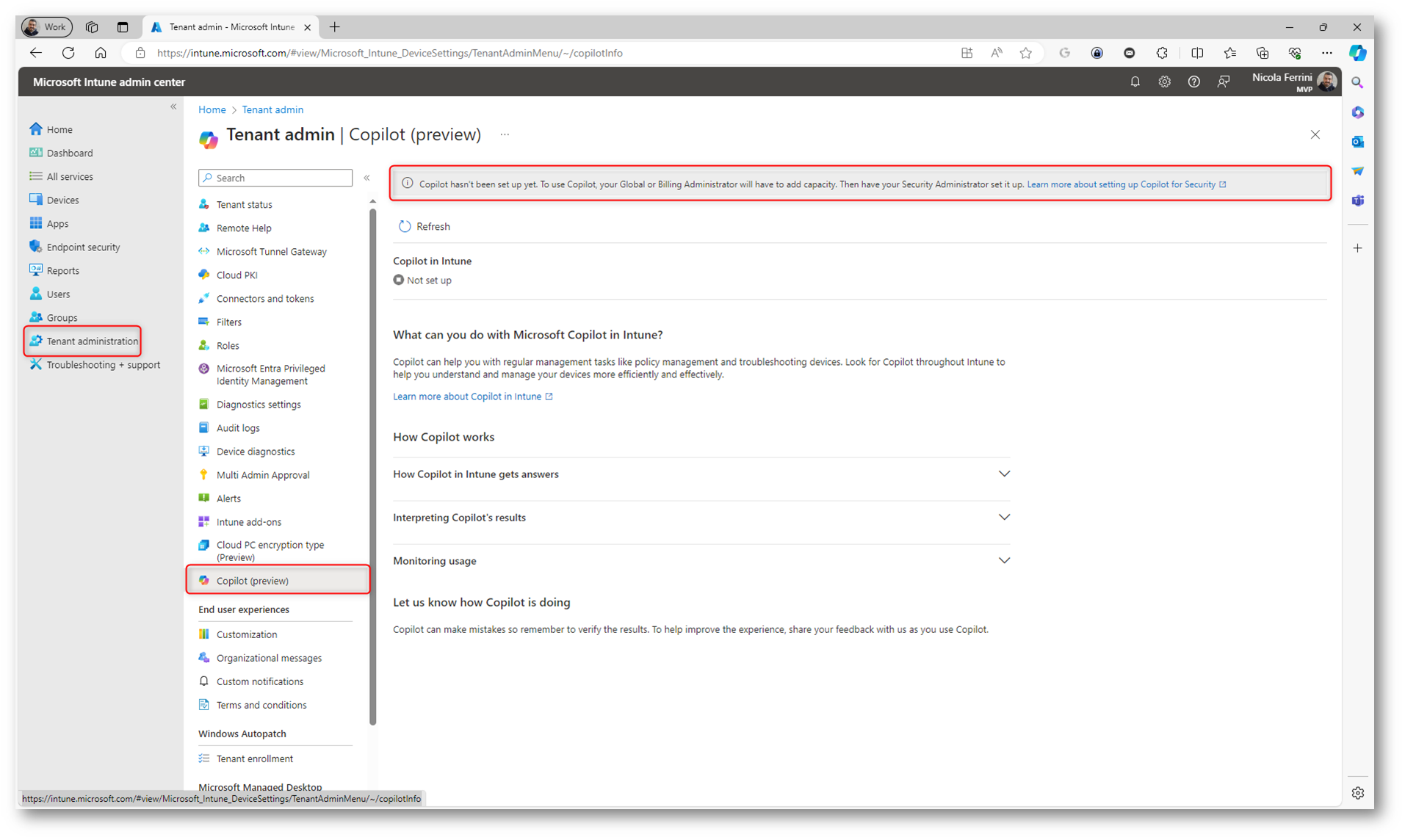Click the browser refresh button

[68, 53]
